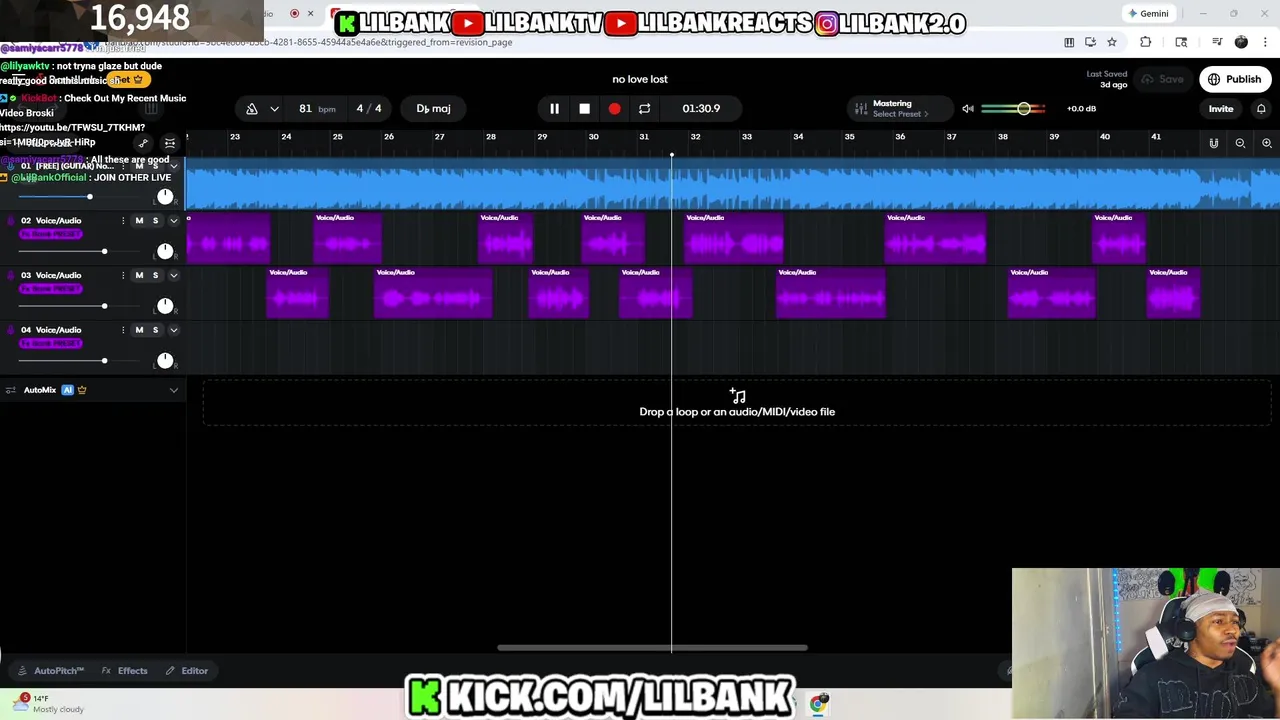1280x720 pixels.
Task: Open the Chrome three-dot menu
Action: click(x=1266, y=42)
